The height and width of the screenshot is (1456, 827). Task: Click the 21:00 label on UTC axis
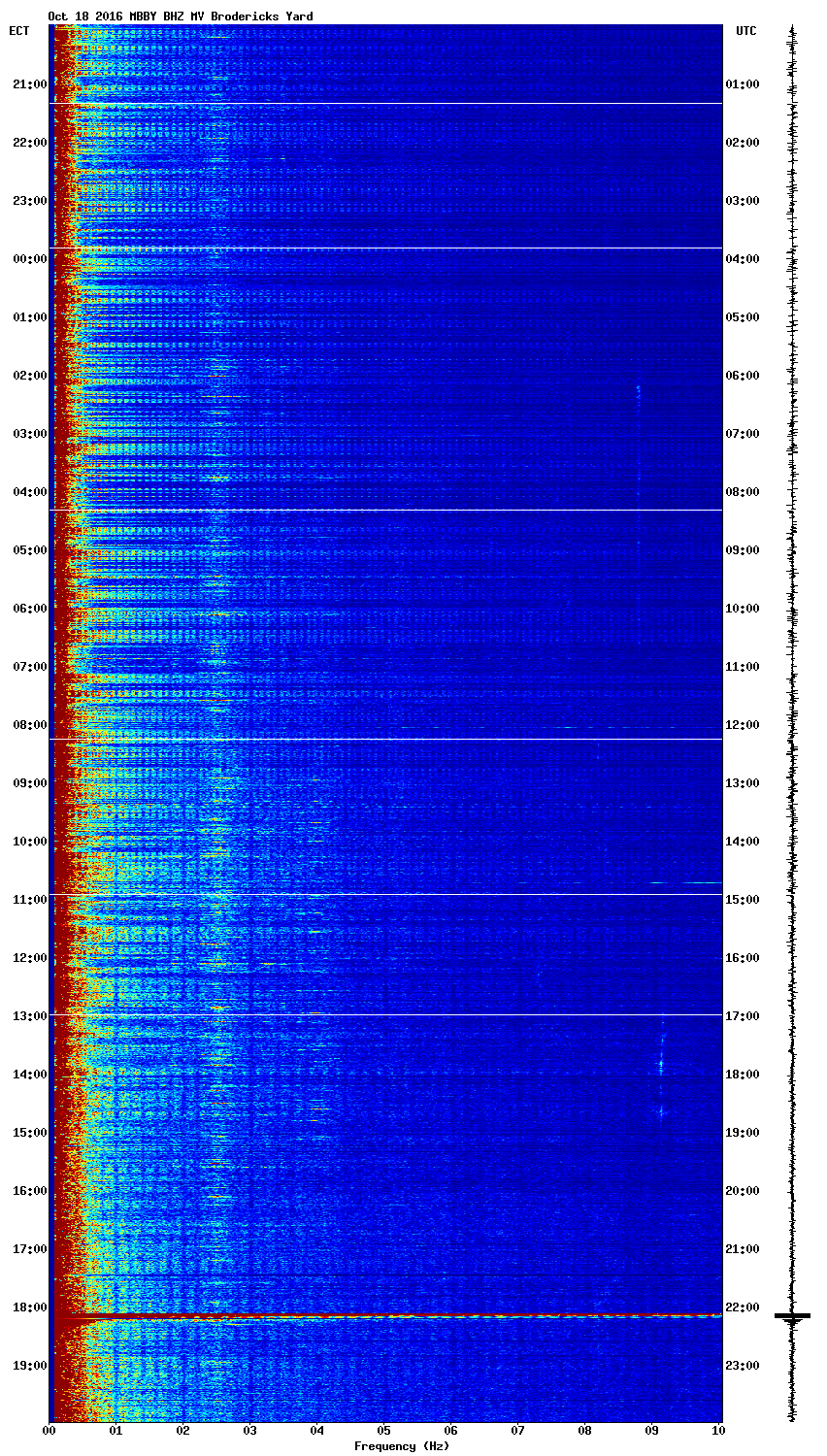pos(743,1249)
